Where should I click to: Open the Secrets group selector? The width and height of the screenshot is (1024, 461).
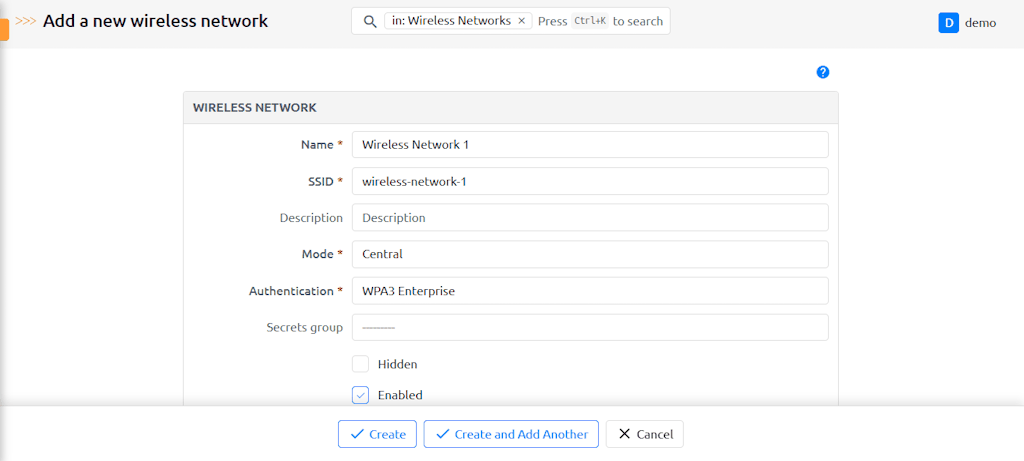coord(590,327)
